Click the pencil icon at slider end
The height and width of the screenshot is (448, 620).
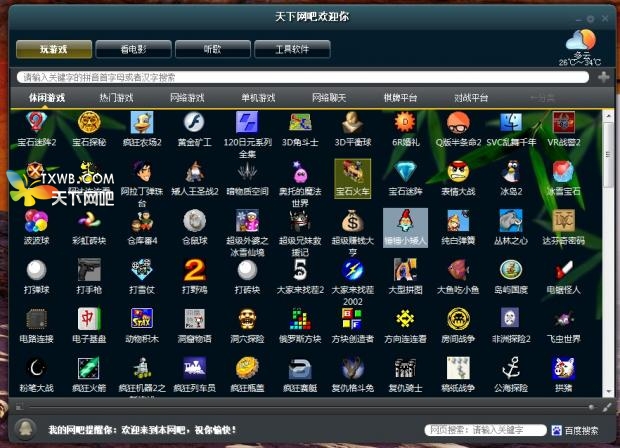click(x=607, y=407)
